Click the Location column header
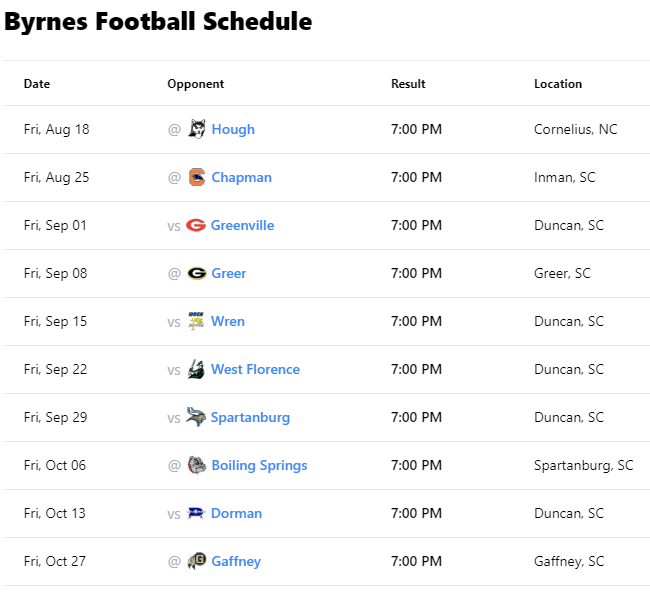Image resolution: width=650 pixels, height=601 pixels. click(x=558, y=84)
